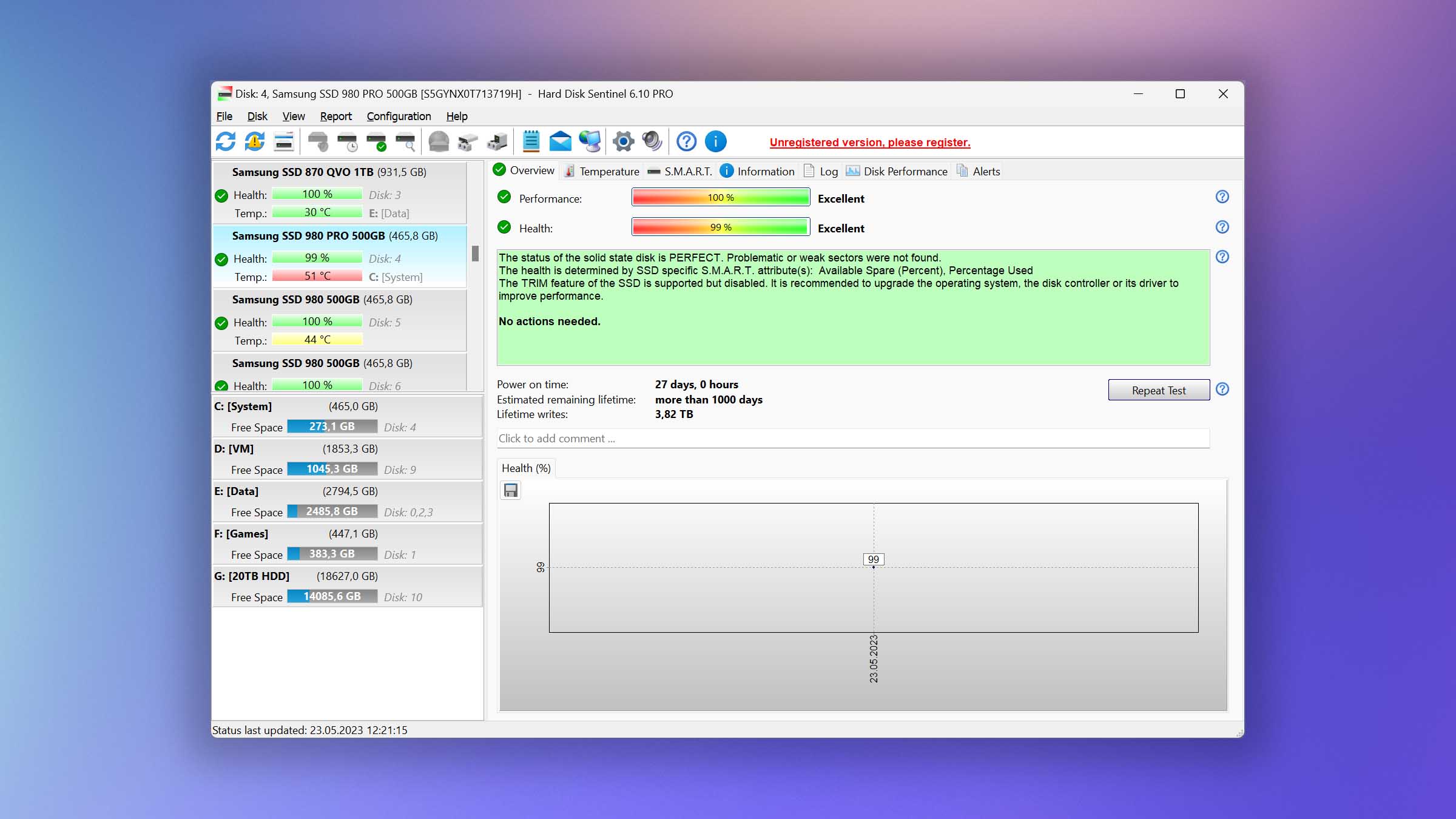1456x819 pixels.
Task: Open the report notepad icon
Action: (x=531, y=142)
